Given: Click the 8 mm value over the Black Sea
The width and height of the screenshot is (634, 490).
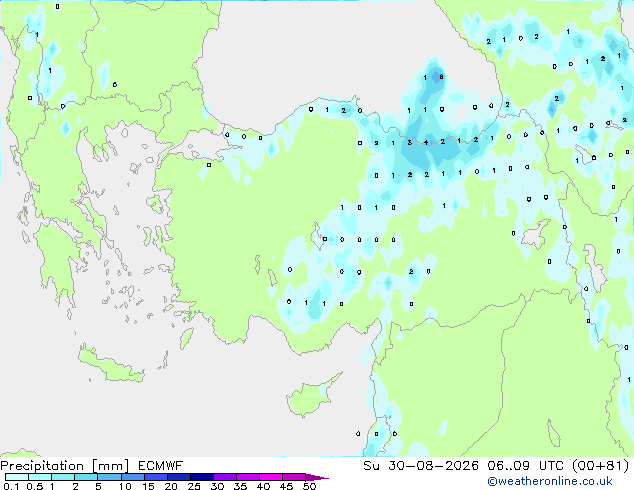Looking at the screenshot, I should (x=441, y=76).
